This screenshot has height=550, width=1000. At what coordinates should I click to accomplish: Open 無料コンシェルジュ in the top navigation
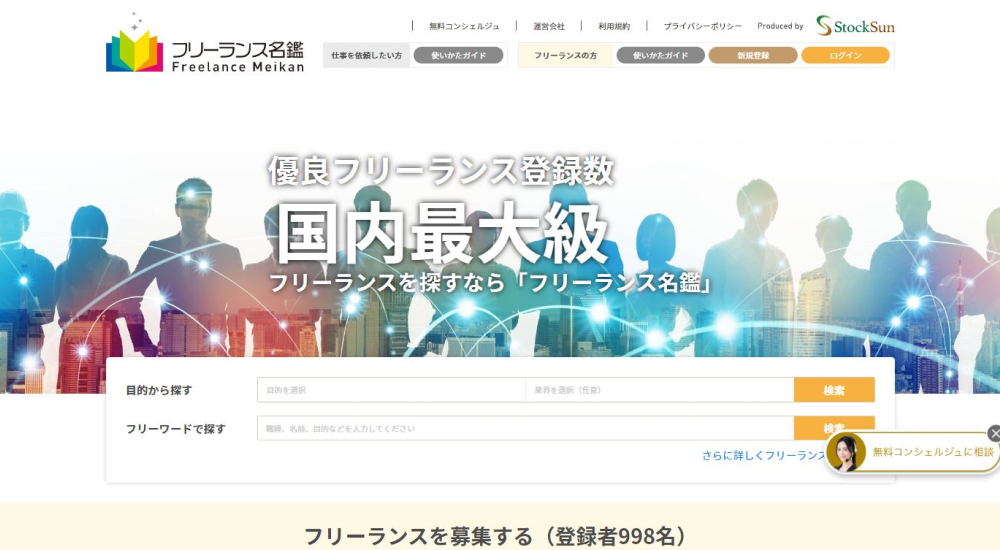coord(464,26)
